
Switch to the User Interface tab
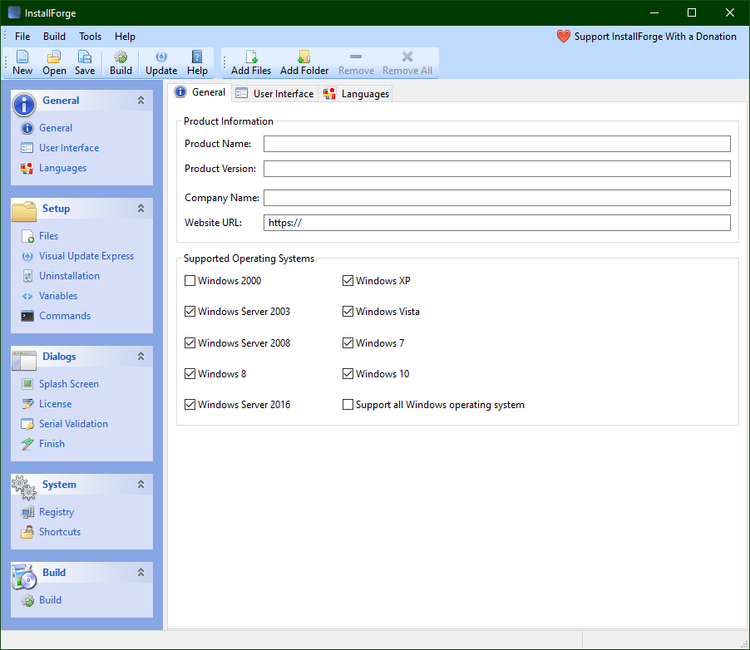coord(276,94)
